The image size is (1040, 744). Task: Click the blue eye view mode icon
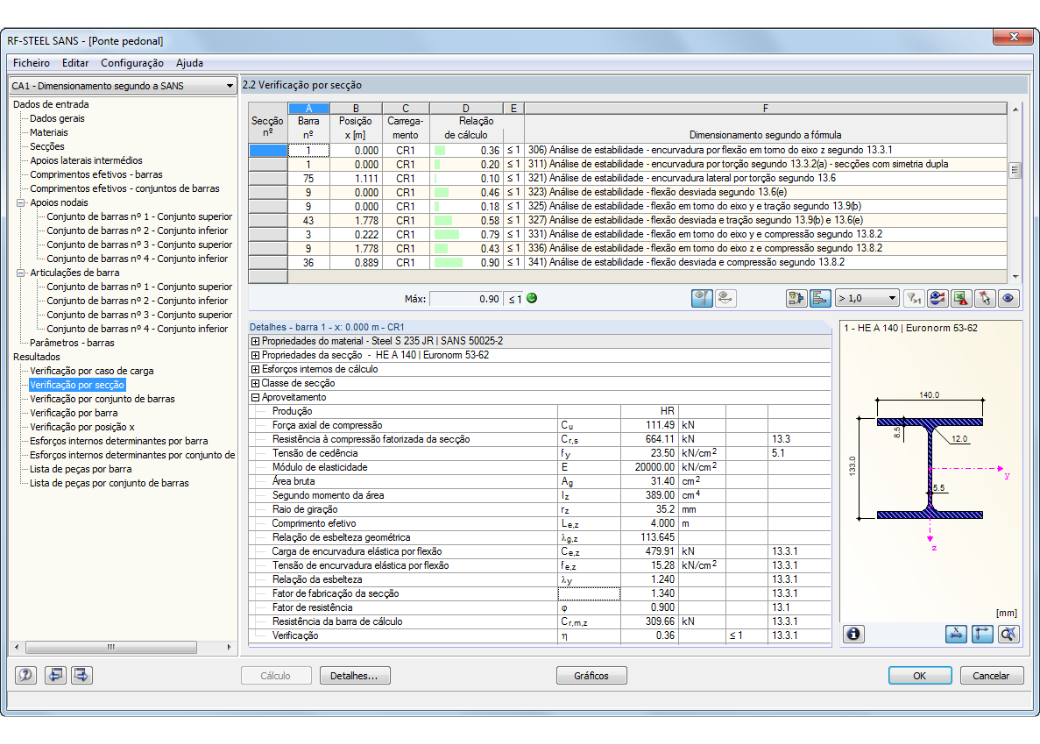(x=1009, y=298)
